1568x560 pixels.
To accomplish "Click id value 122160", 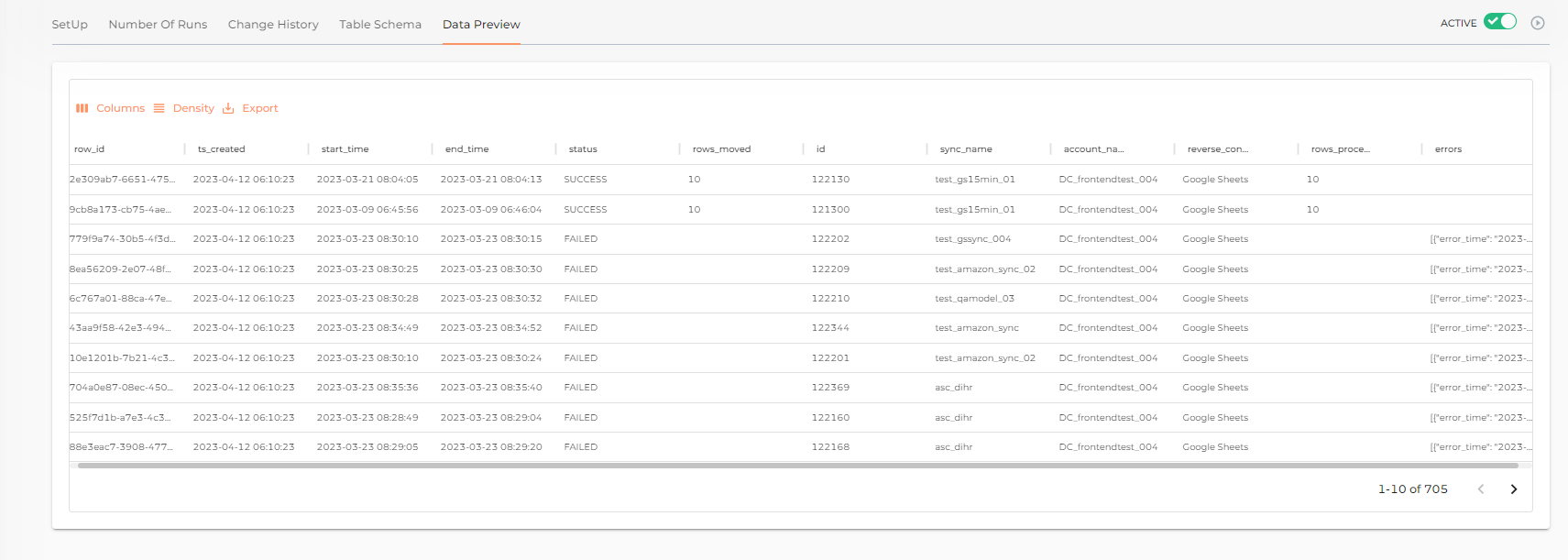I will click(830, 418).
